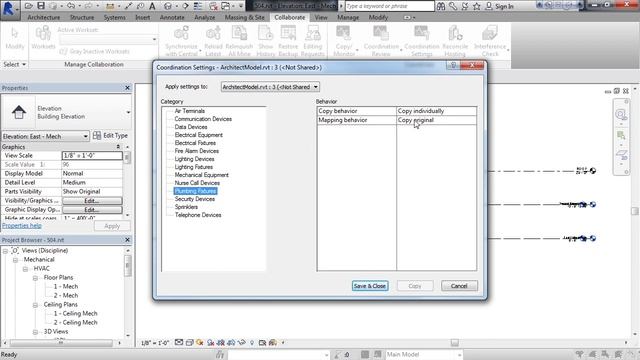Open the Select panel dropdown
Viewport: 640px width, 360px height.
[x=15, y=64]
